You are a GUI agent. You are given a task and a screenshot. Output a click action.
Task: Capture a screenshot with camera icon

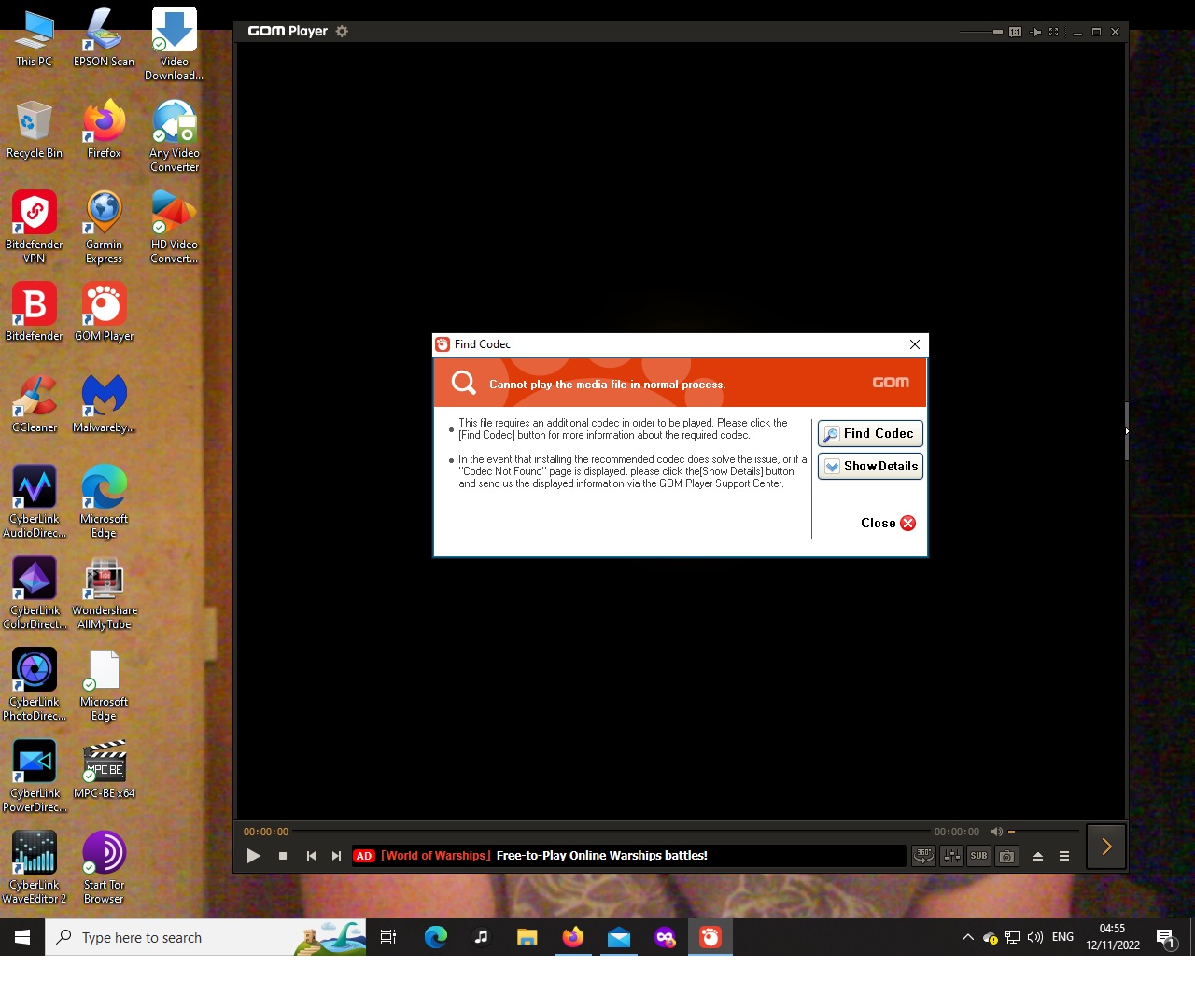pos(1006,856)
